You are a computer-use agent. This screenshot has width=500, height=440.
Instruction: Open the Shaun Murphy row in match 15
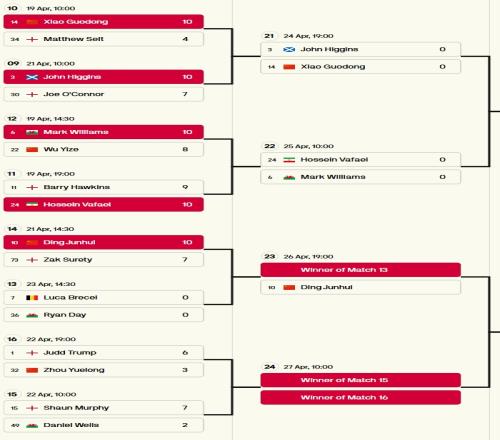pyautogui.click(x=104, y=408)
